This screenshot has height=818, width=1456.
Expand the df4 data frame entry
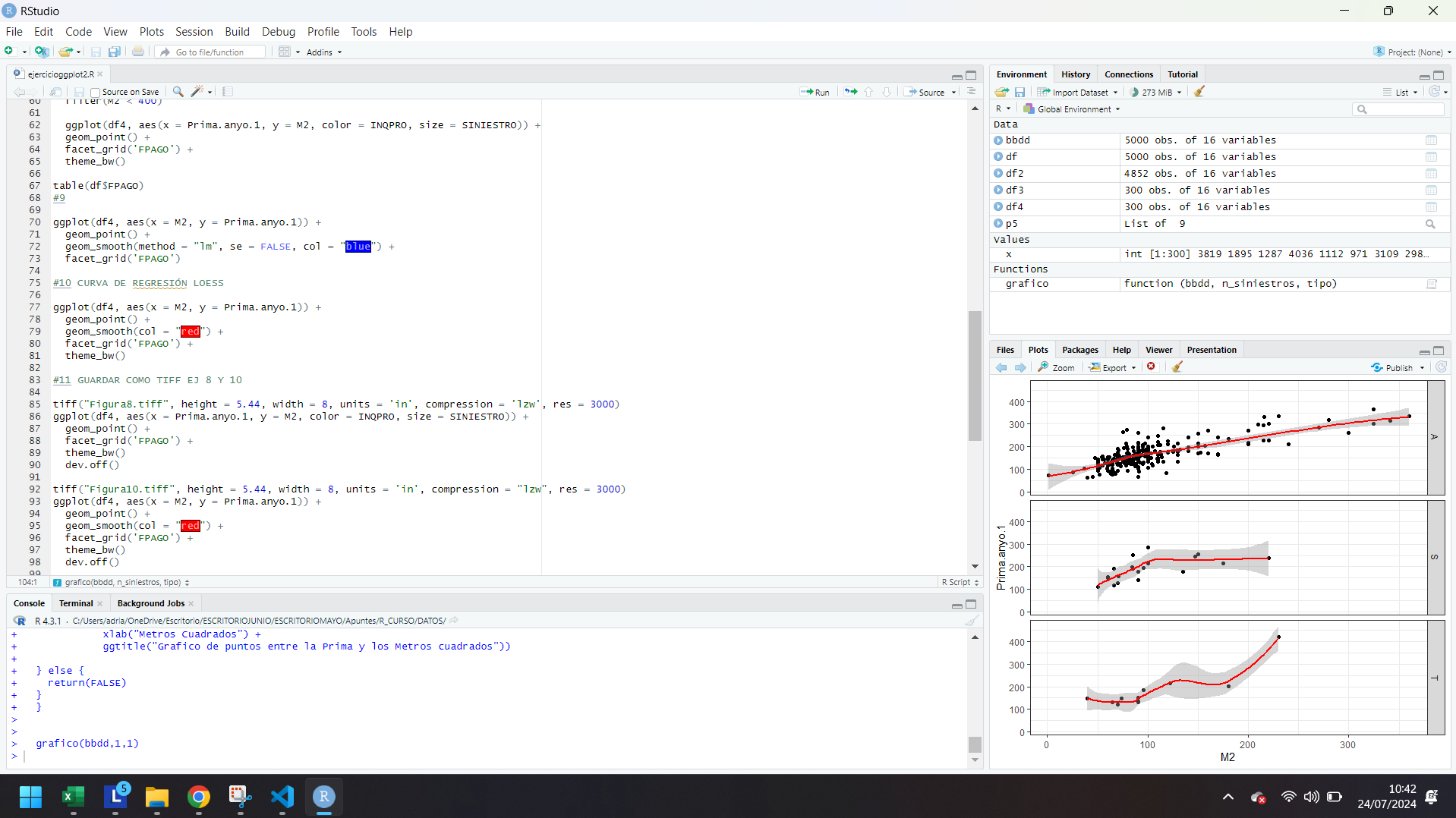998,206
